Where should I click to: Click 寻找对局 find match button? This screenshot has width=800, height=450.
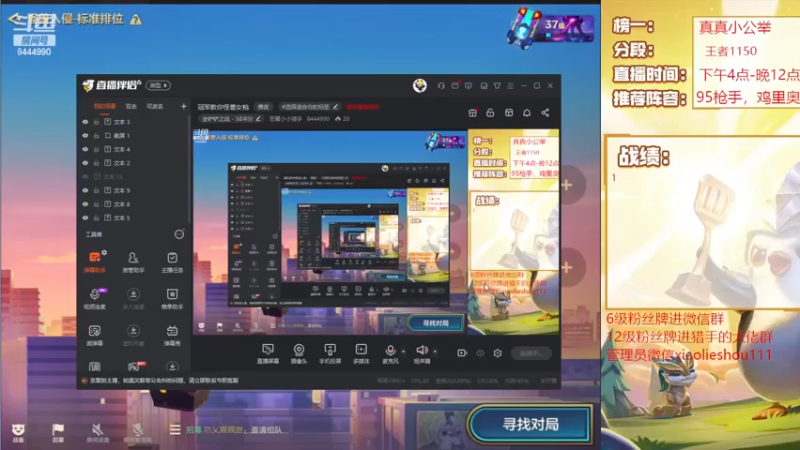point(530,424)
